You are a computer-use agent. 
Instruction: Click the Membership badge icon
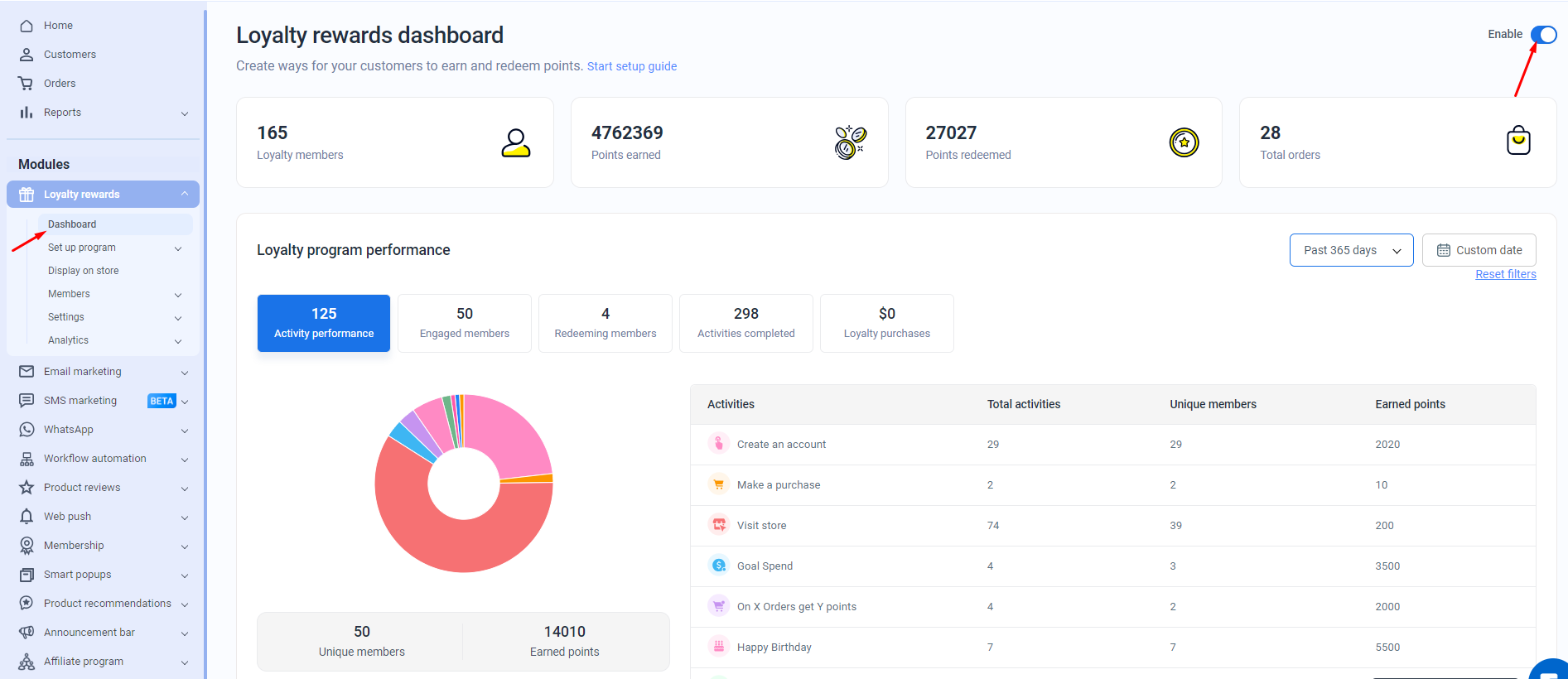tap(27, 546)
